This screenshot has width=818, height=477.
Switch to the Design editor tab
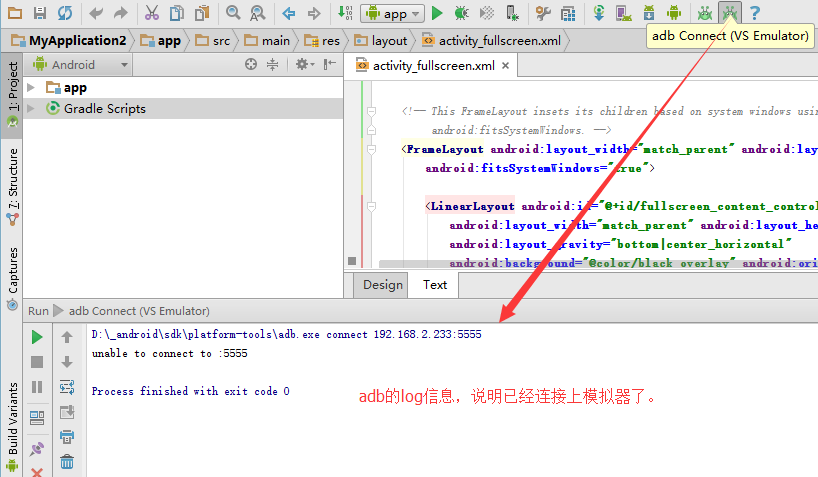click(x=382, y=285)
